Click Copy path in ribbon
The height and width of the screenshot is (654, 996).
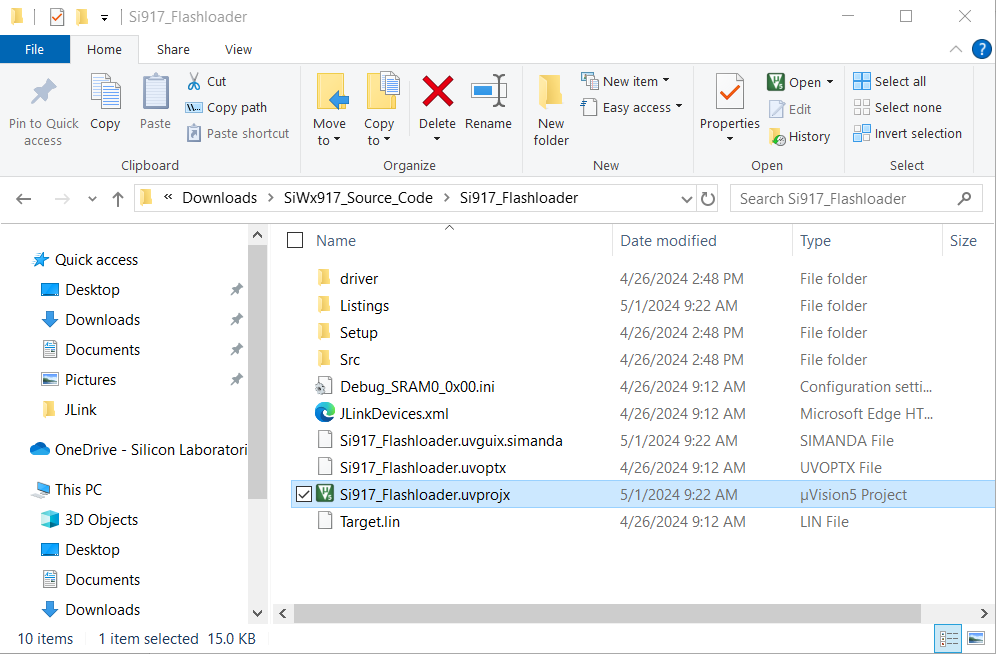coord(227,107)
